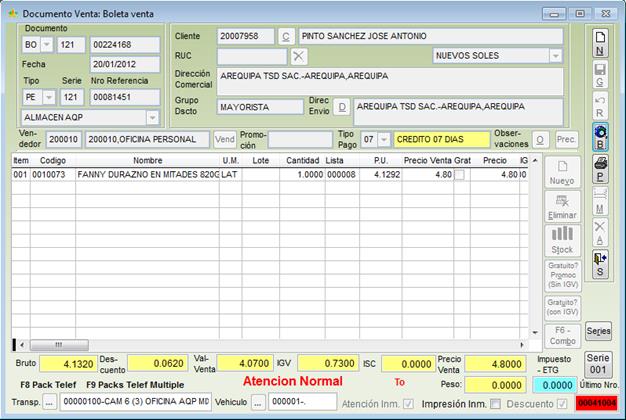Click the Serie 001 button
Viewport: 626px width, 420px height.
[598, 364]
